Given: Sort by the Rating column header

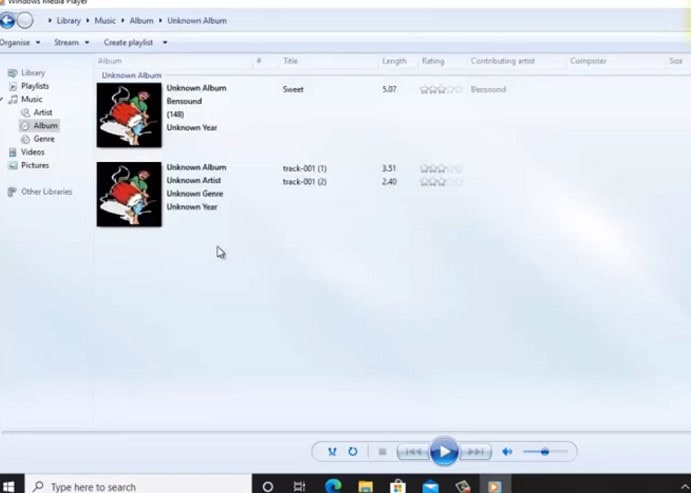Looking at the screenshot, I should [x=433, y=61].
